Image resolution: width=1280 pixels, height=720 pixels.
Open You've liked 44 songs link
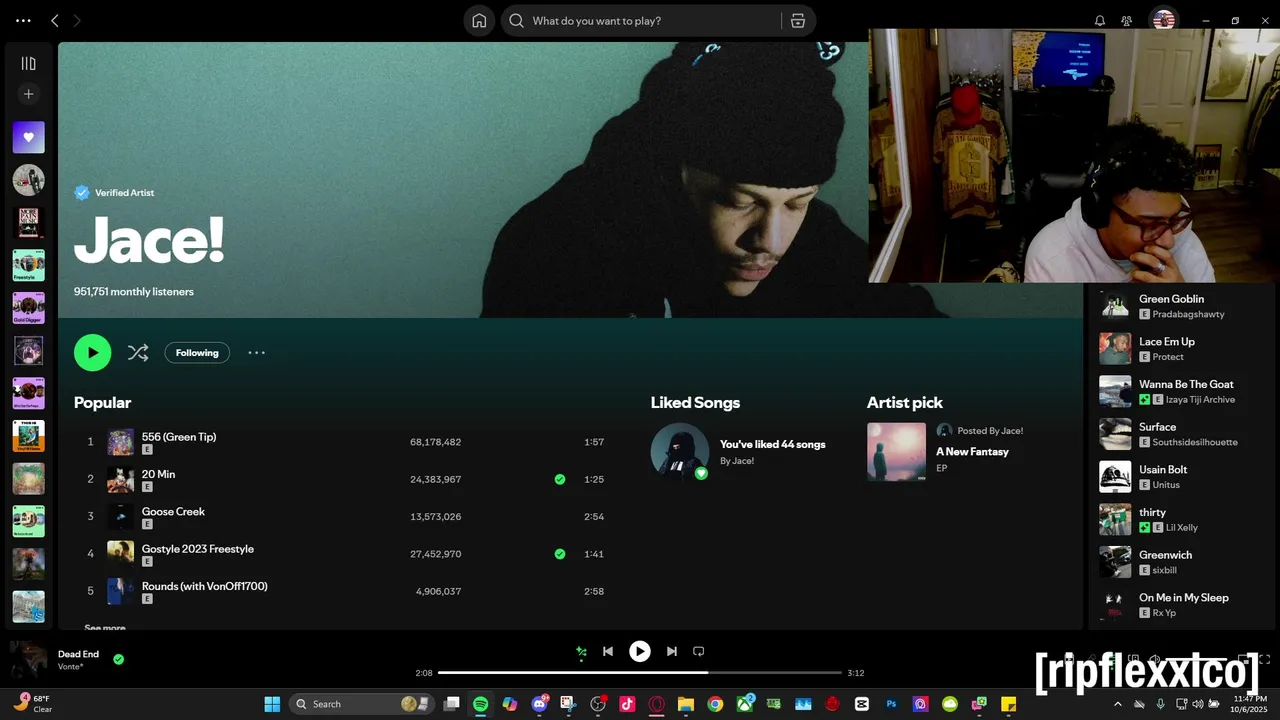pyautogui.click(x=772, y=444)
